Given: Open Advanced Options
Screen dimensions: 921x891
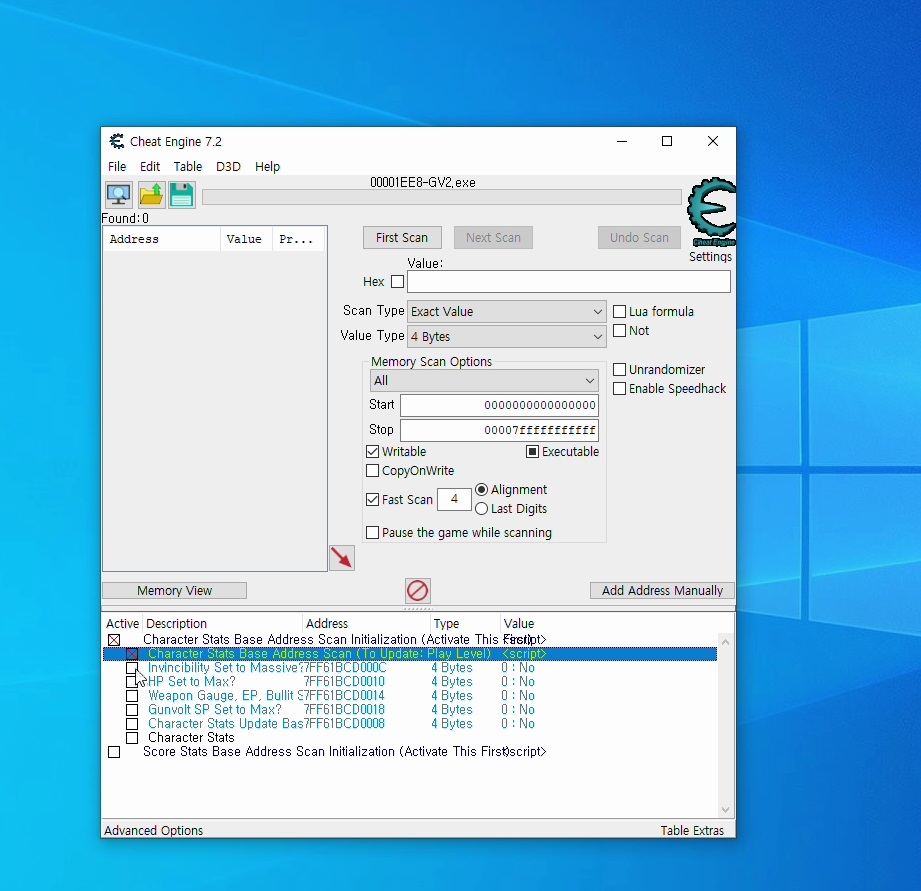Looking at the screenshot, I should tap(153, 831).
